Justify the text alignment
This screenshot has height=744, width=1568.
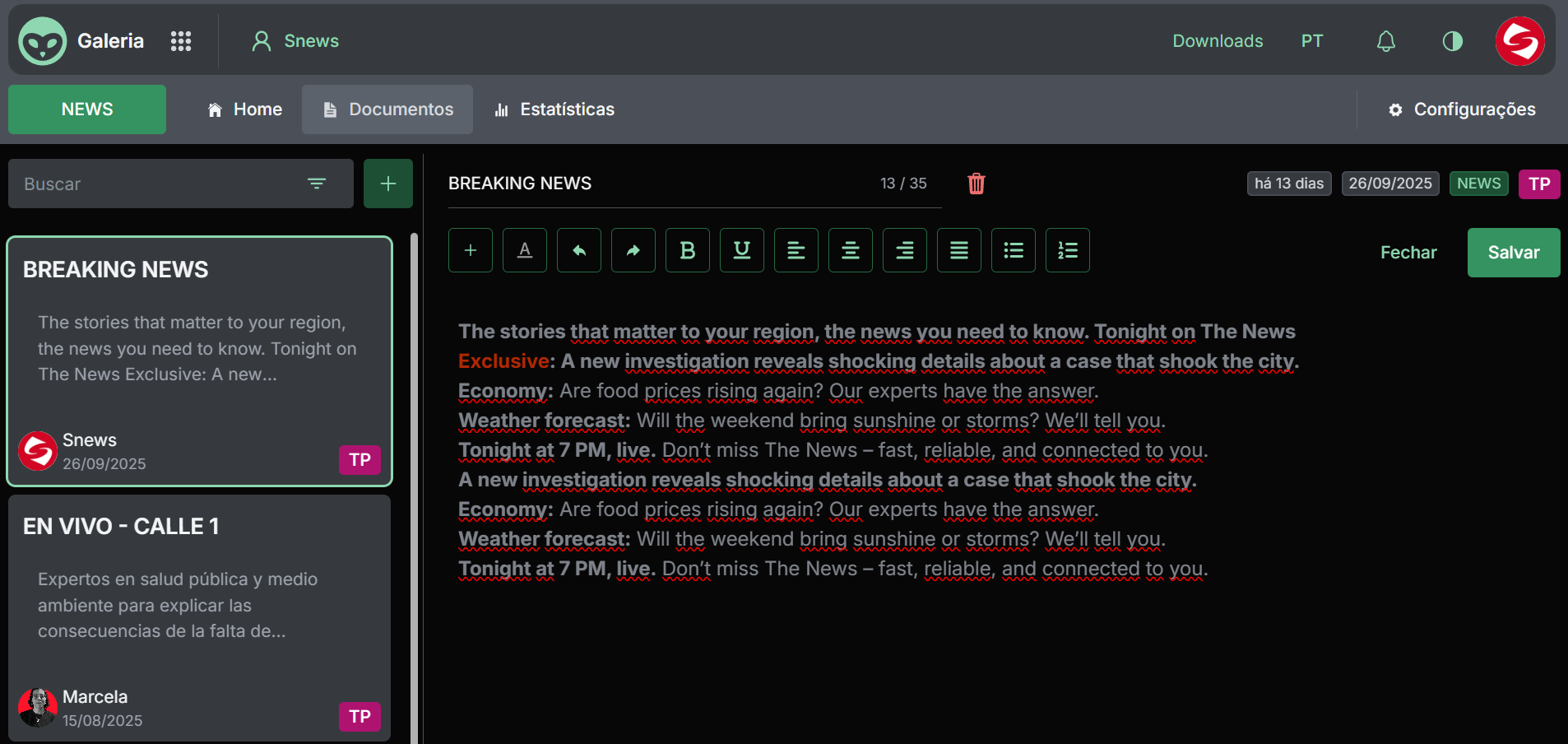click(x=959, y=250)
